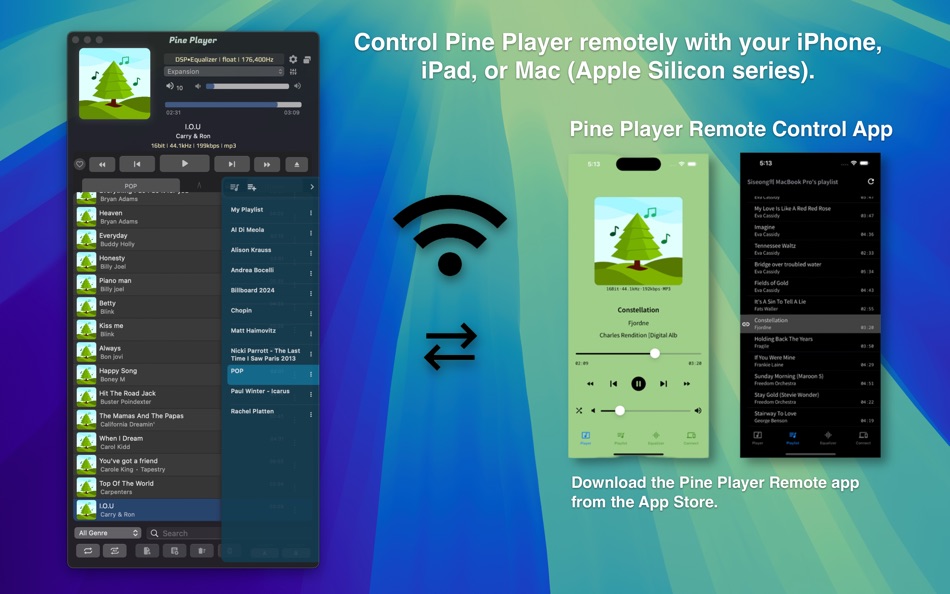Open Player tab on the dark phone screen

pyautogui.click(x=757, y=438)
